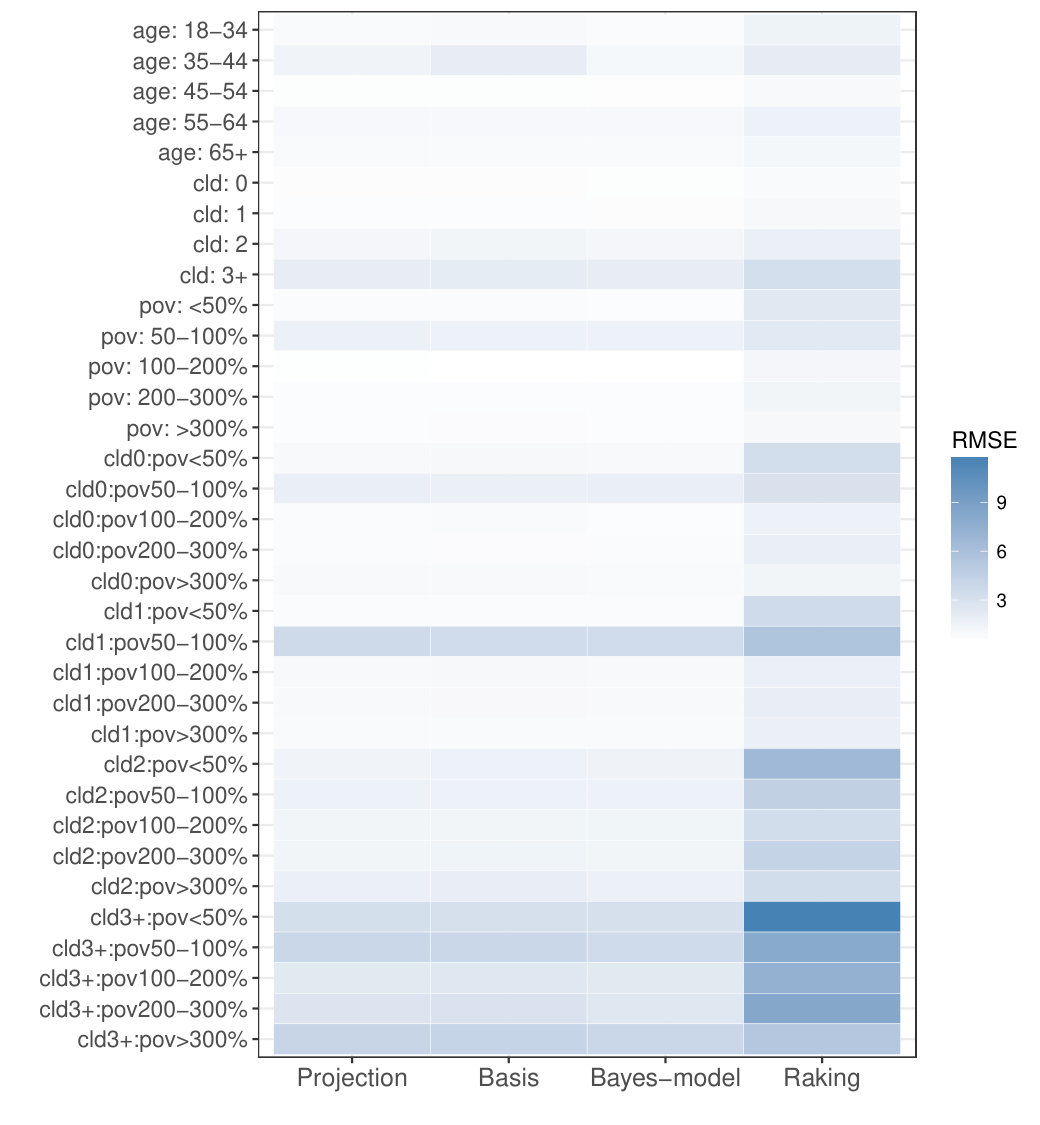This screenshot has height=1125, width=1040.
Task: Select the pov: >300% row label
Action: (187, 428)
